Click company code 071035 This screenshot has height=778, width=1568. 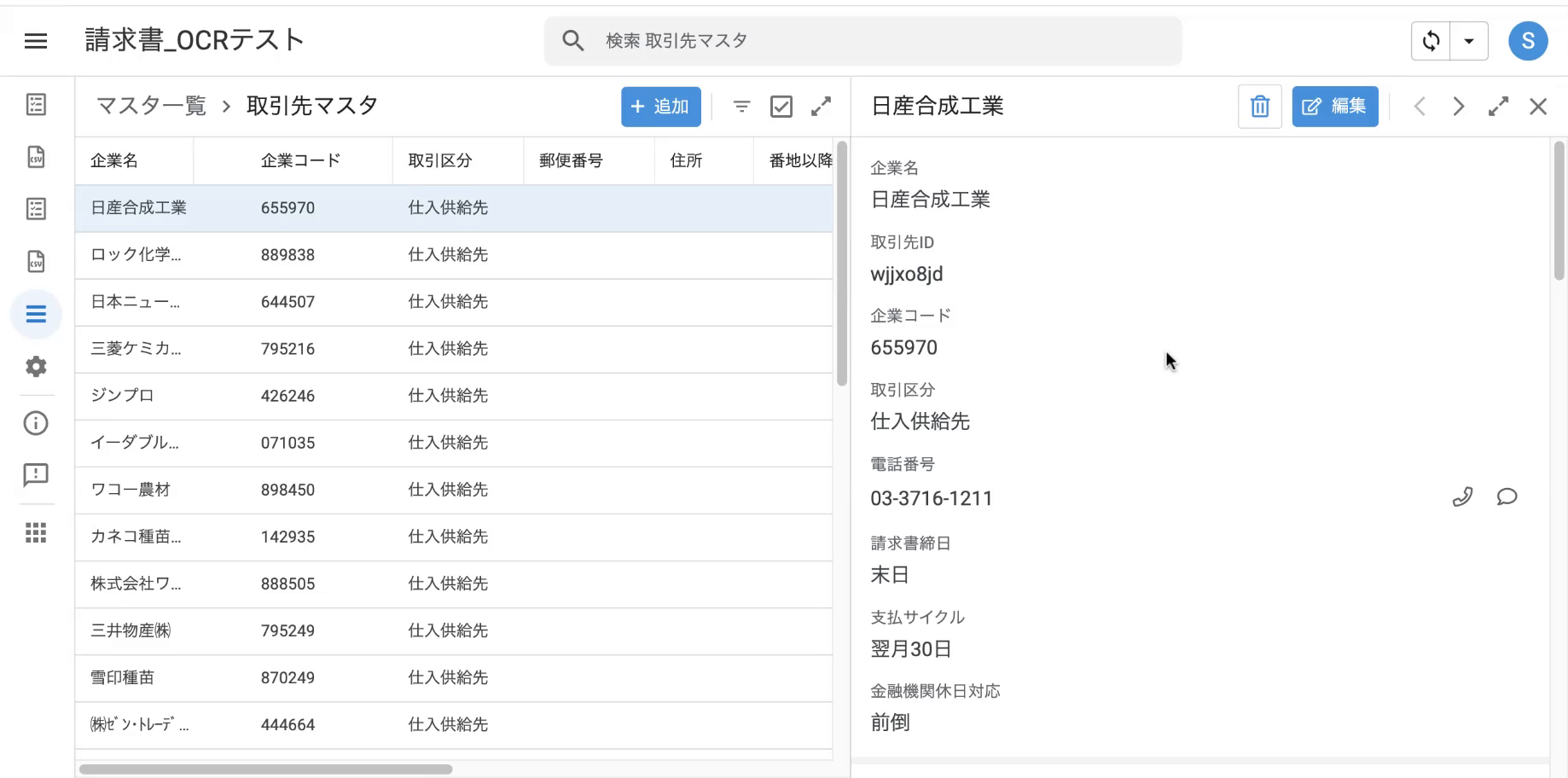[287, 443]
